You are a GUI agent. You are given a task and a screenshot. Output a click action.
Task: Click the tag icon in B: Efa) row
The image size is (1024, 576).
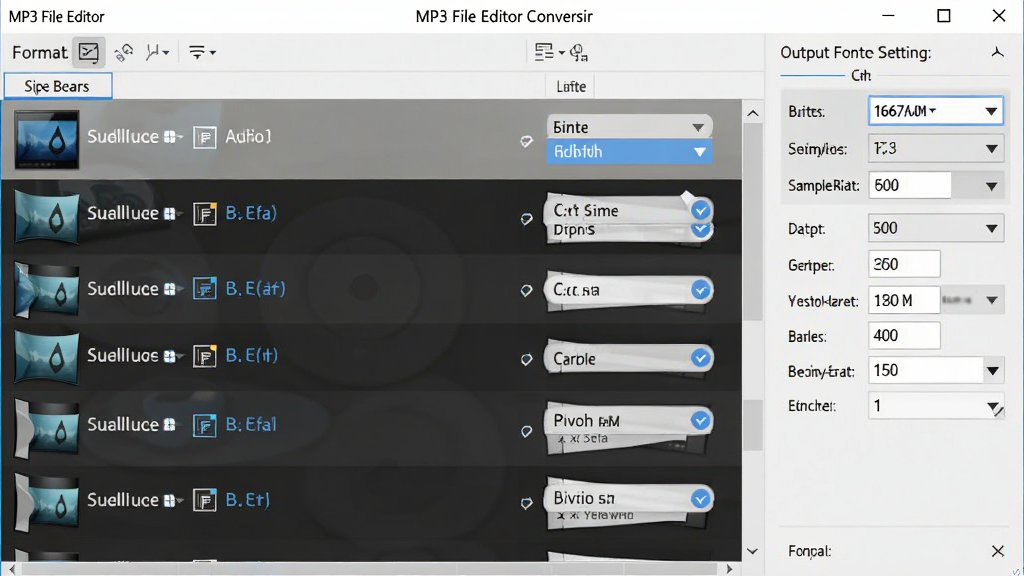tap(526, 219)
